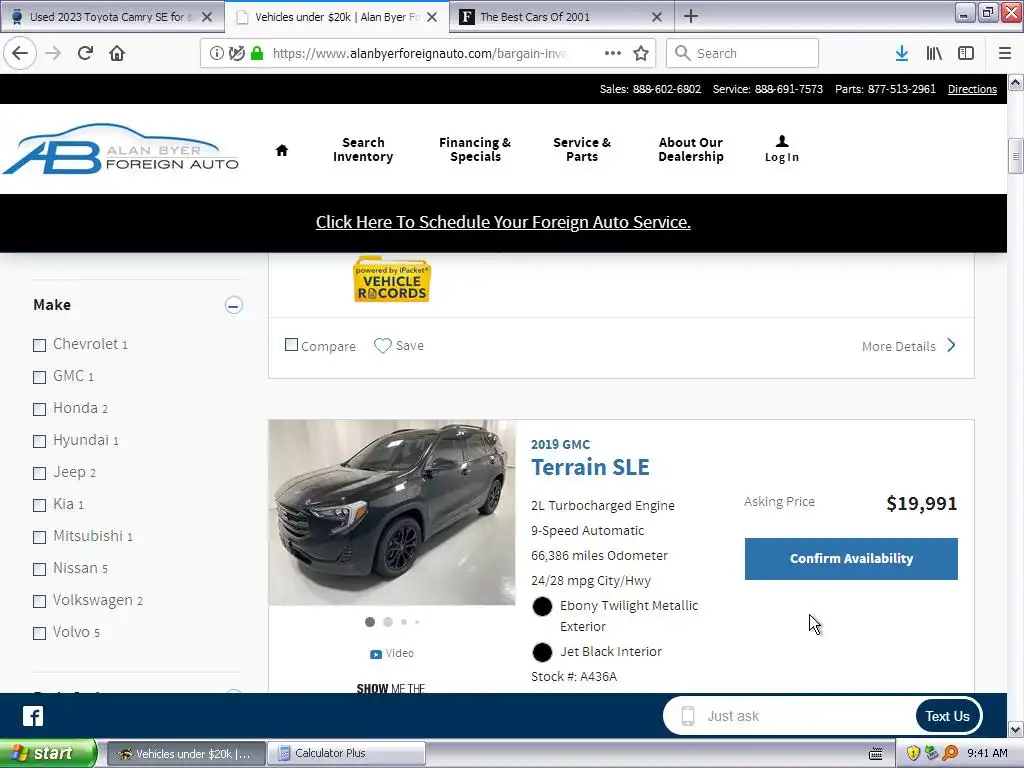Close the Toyota Camry tab

pyautogui.click(x=207, y=17)
